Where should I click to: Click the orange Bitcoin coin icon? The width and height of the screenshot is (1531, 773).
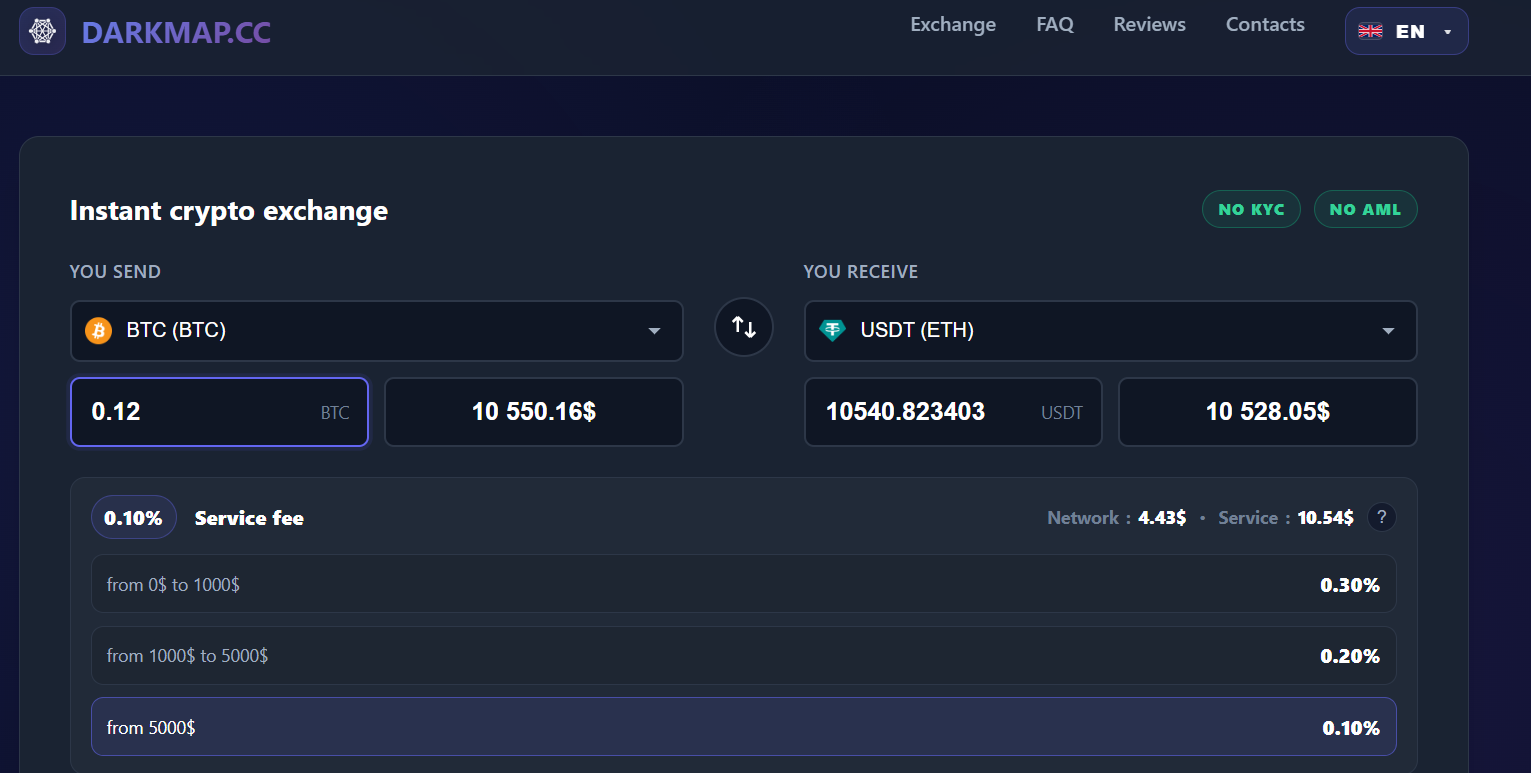tap(98, 330)
